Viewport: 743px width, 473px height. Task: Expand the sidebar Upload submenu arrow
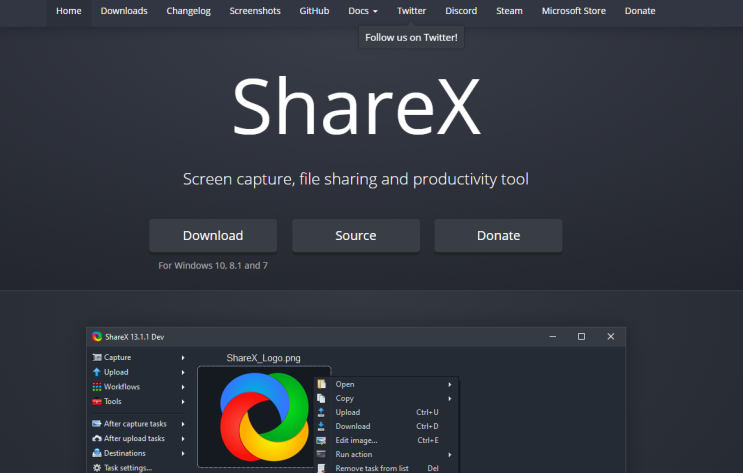(x=183, y=373)
